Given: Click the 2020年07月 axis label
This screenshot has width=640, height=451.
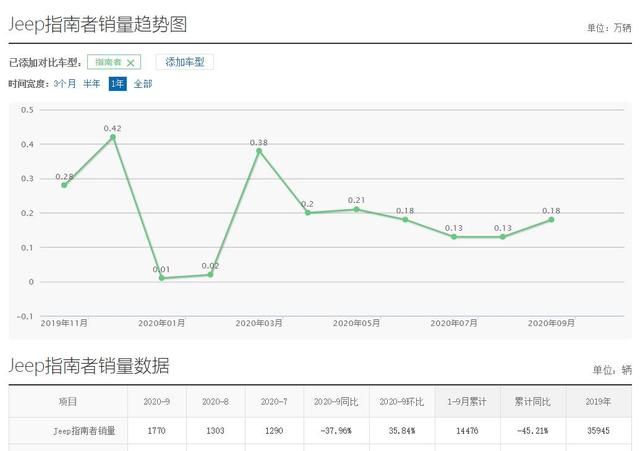Looking at the screenshot, I should [x=454, y=323].
